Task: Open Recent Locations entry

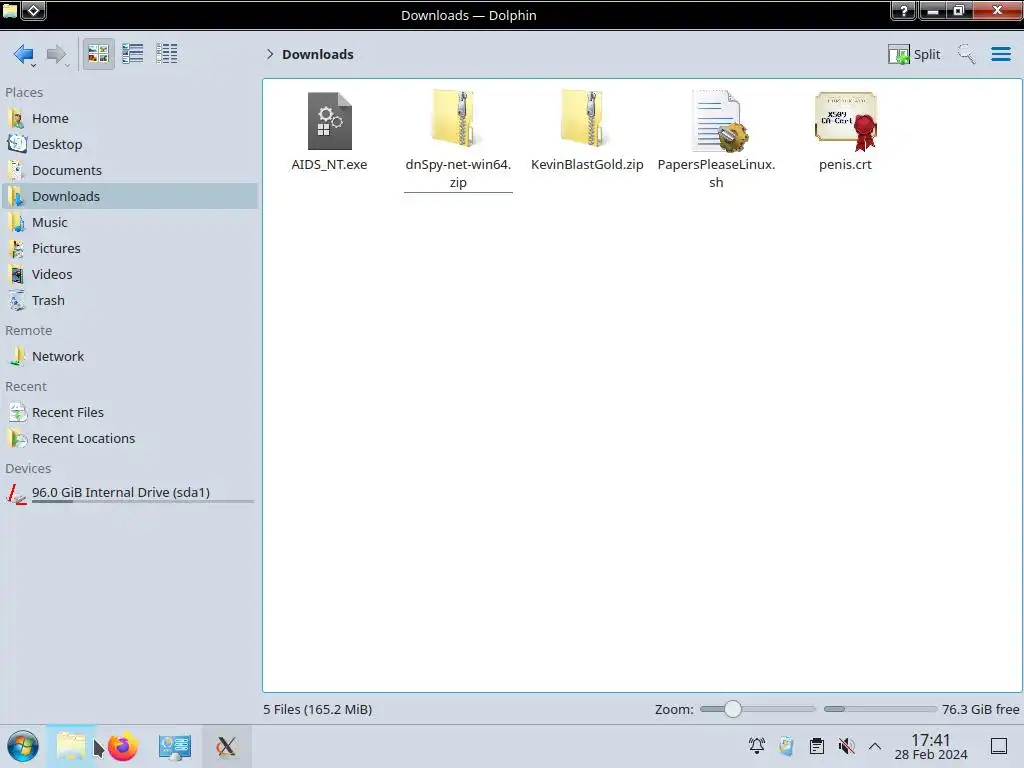Action: coord(129,439)
